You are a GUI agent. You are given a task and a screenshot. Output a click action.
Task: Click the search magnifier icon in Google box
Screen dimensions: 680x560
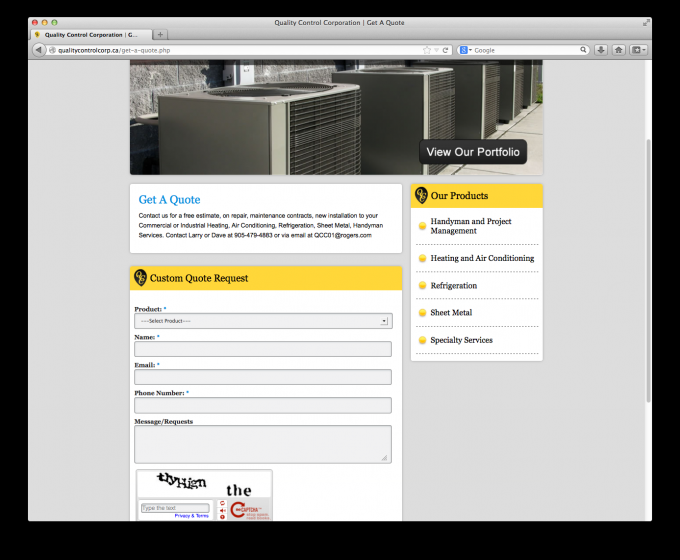coord(583,50)
